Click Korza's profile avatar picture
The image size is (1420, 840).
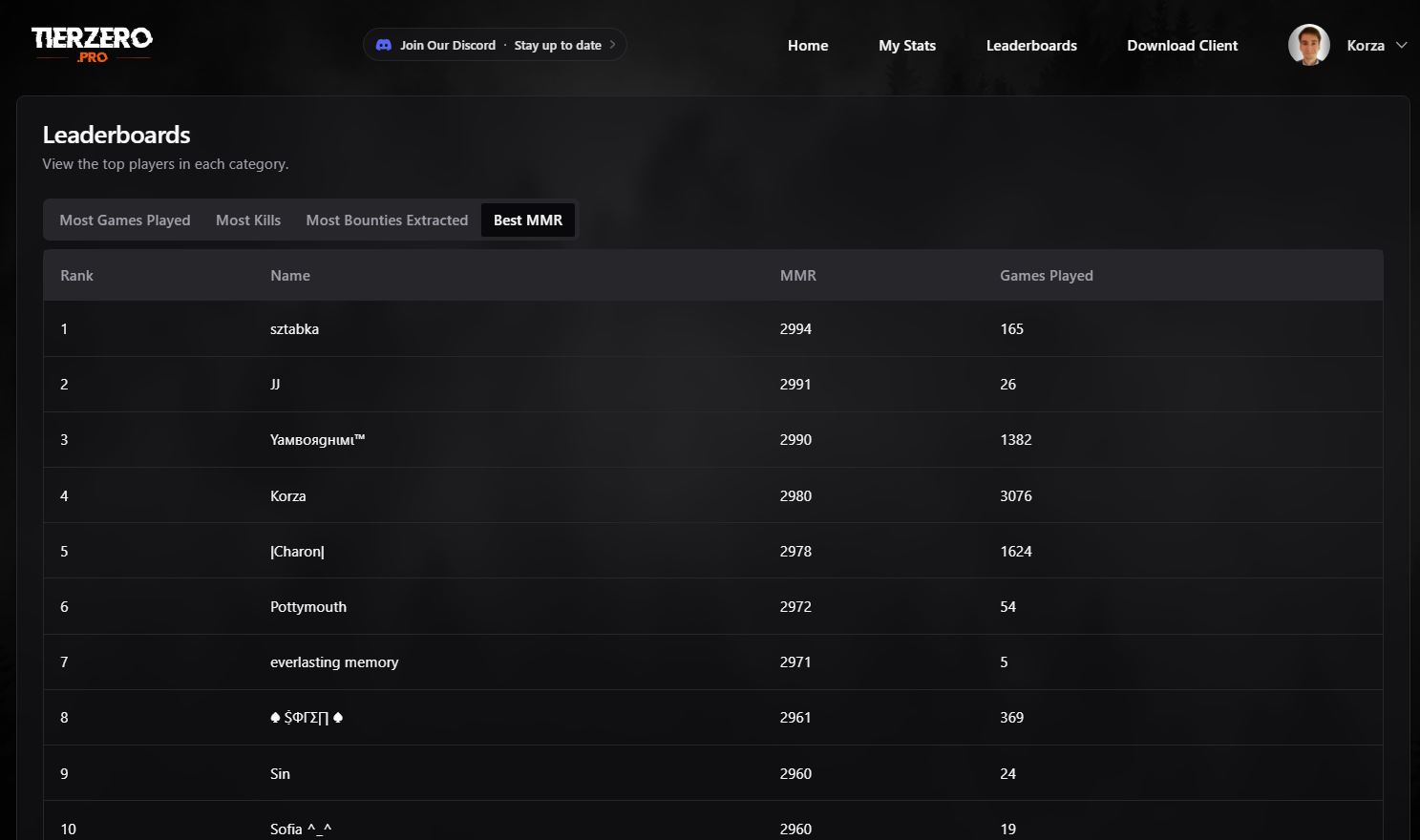point(1308,45)
